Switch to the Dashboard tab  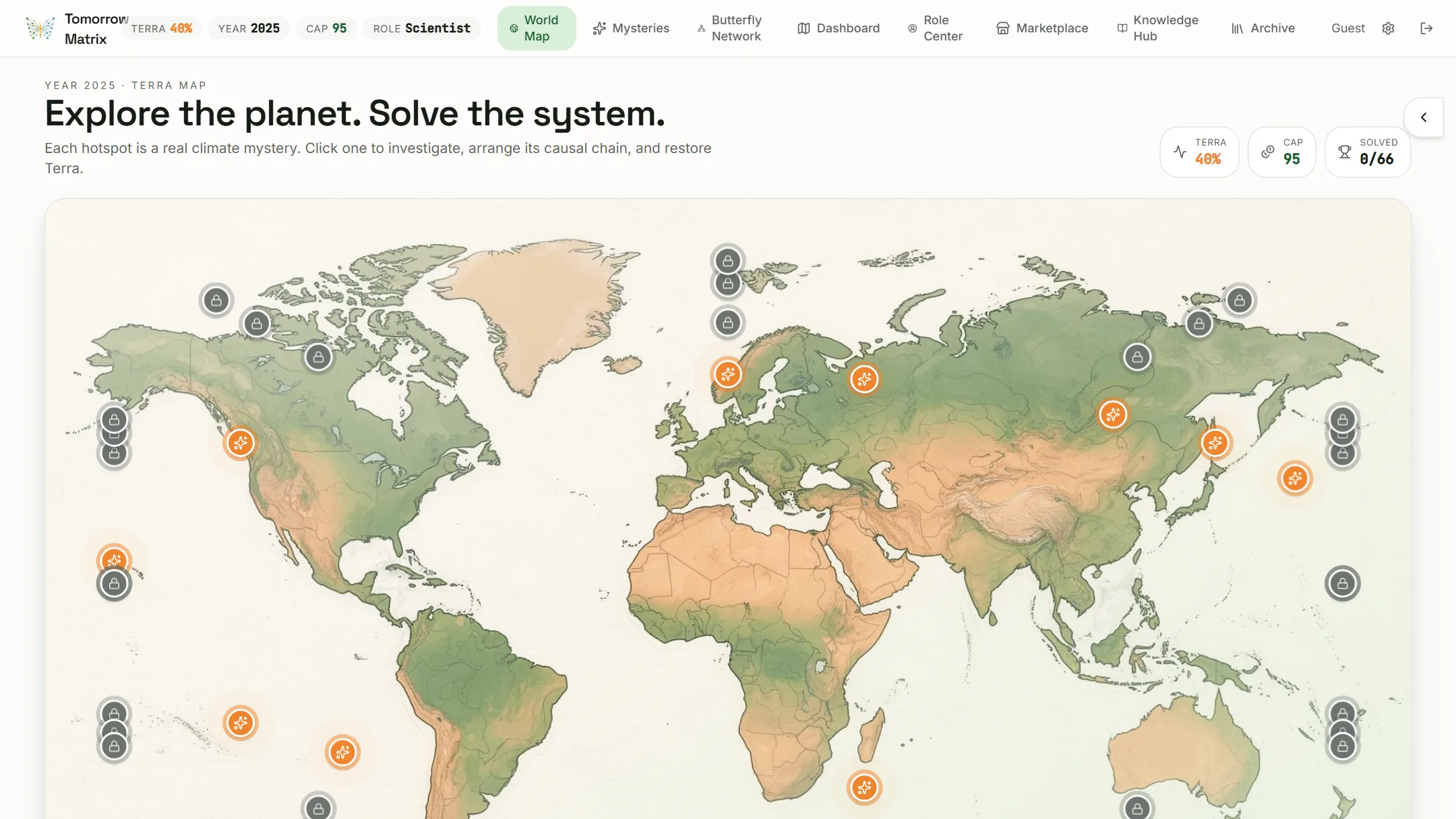[839, 28]
